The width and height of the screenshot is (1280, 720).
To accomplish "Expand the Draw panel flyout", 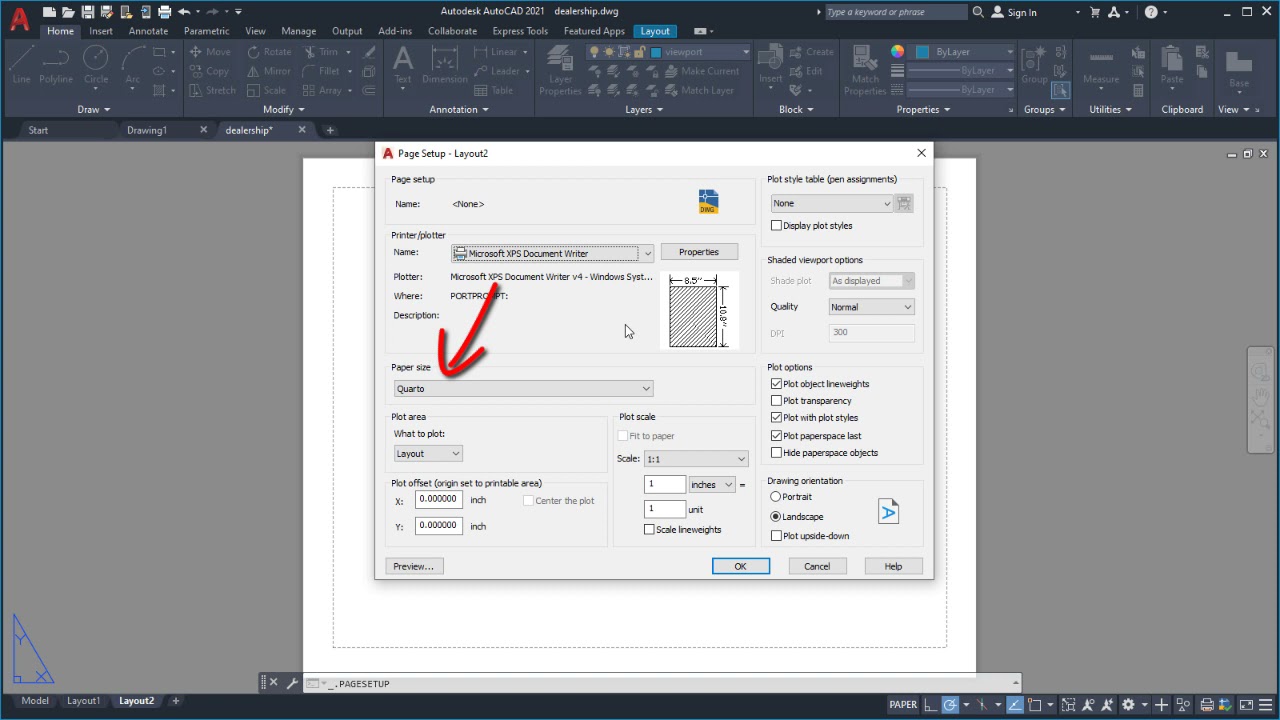I will tap(93, 110).
